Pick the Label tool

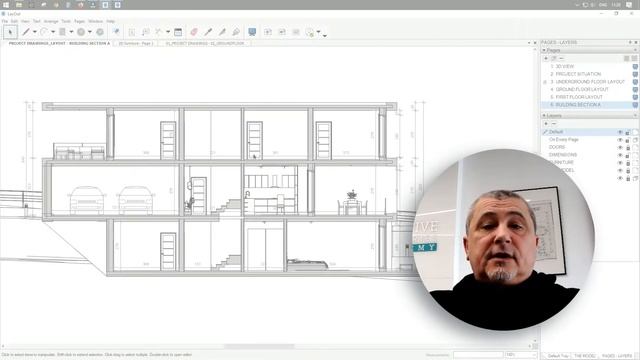[145, 32]
